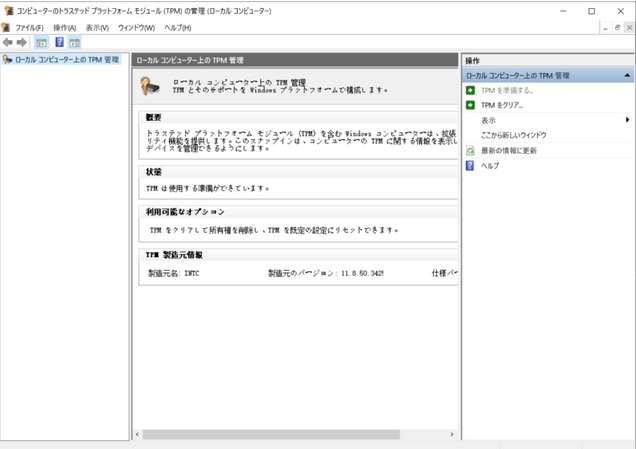Open the ファイル(F) menu
The image size is (636, 449).
click(x=29, y=27)
